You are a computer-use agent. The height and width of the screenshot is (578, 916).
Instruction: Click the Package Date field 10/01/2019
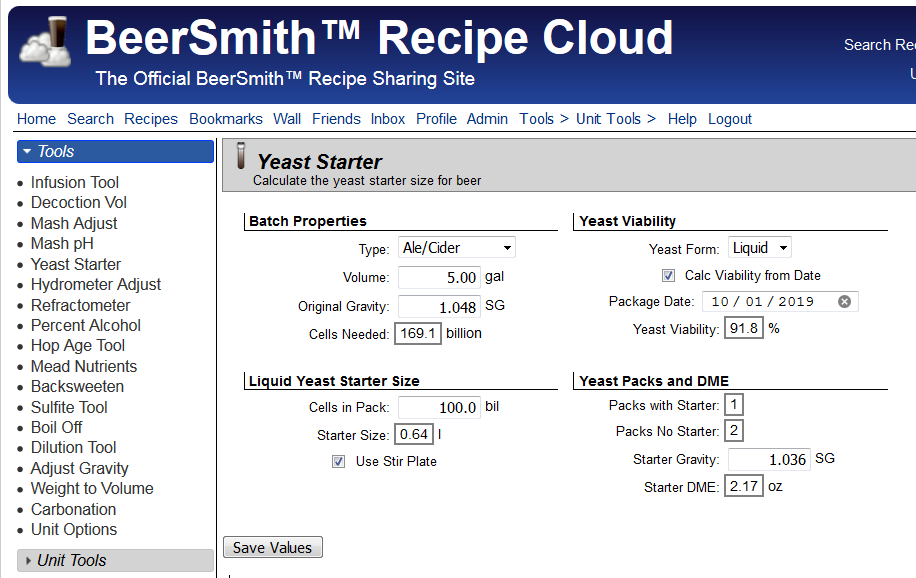780,302
